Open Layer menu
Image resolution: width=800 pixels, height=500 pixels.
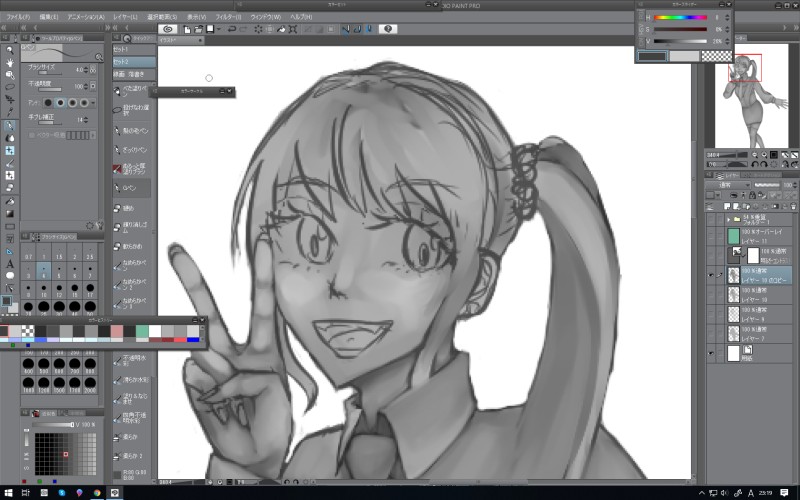[125, 17]
